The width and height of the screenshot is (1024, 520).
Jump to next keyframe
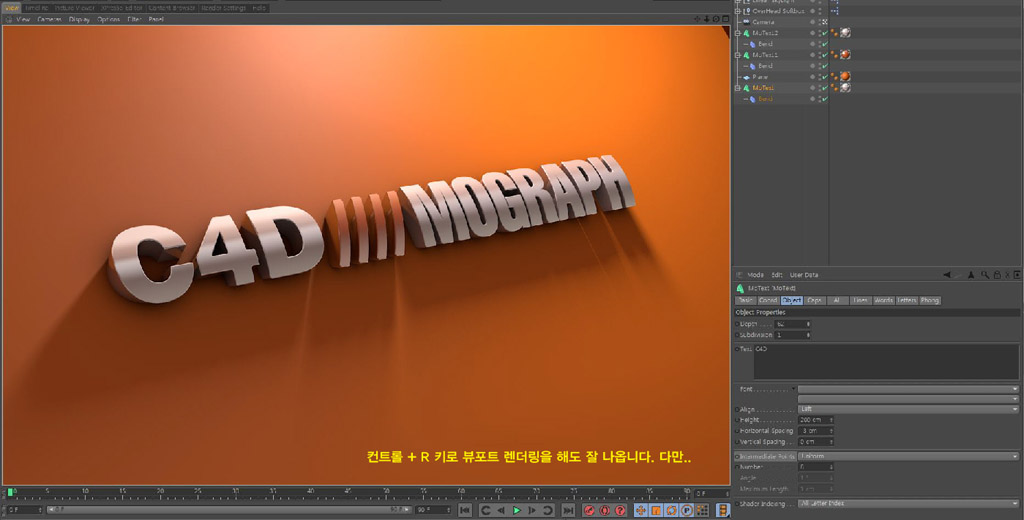(547, 510)
